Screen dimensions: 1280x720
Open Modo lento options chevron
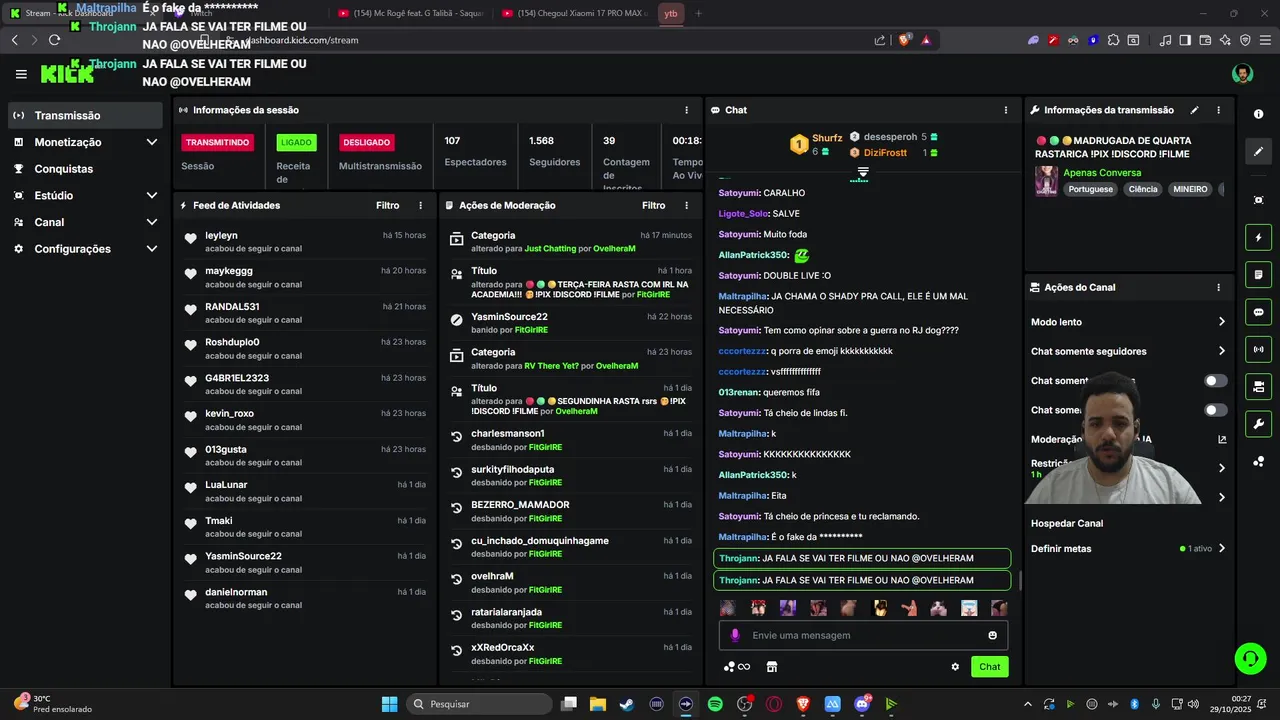(x=1221, y=322)
